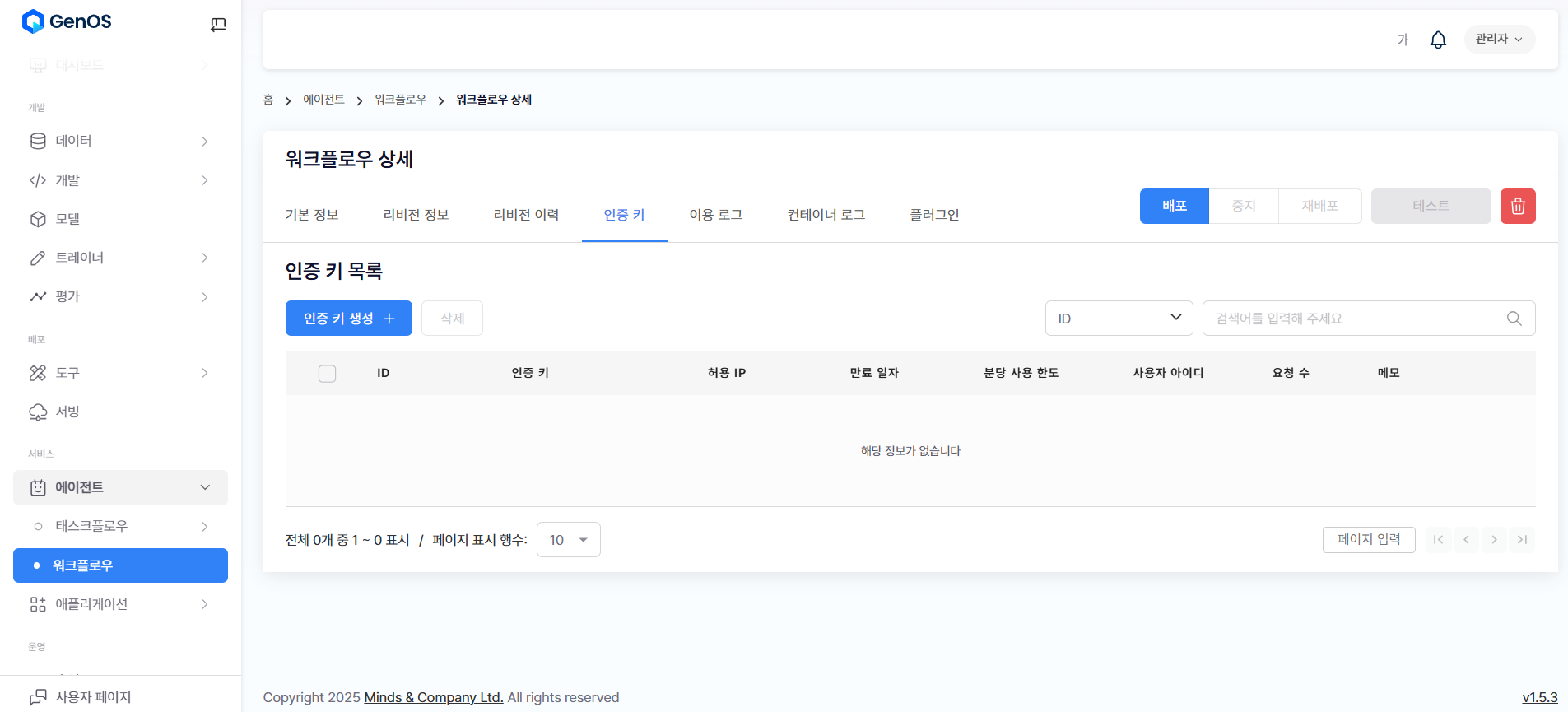The height and width of the screenshot is (712, 1568).
Task: Open 모델 in the sidebar
Action: tap(67, 219)
